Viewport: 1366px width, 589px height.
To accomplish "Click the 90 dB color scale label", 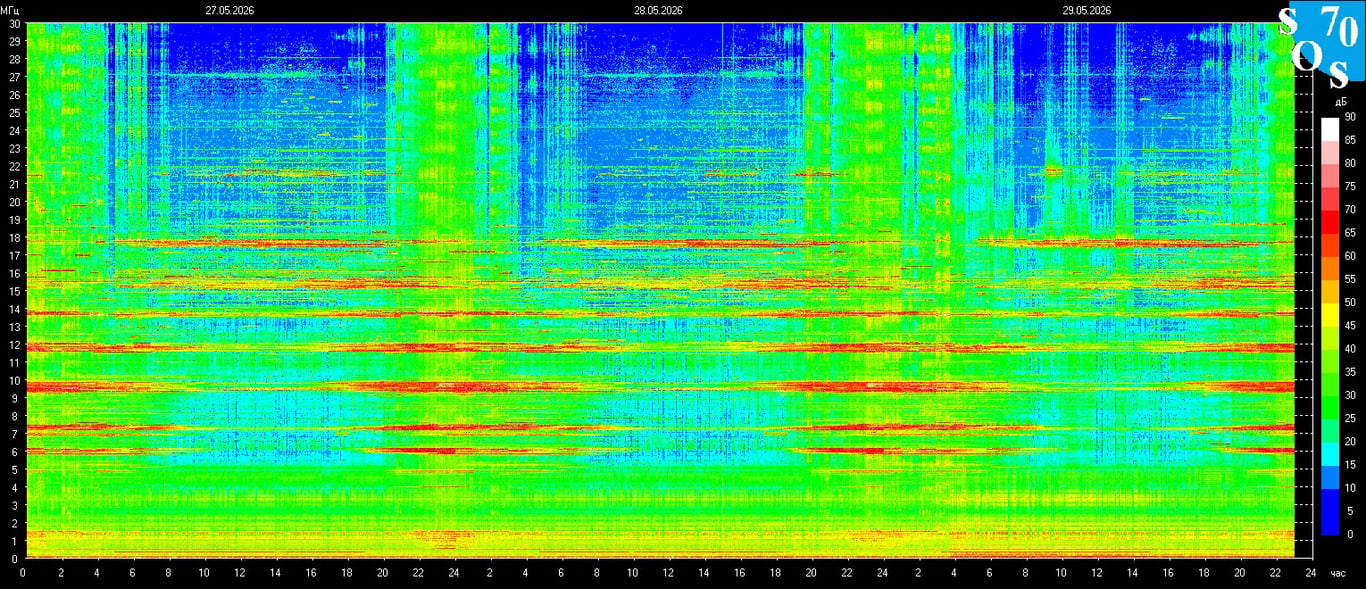I will (1349, 117).
